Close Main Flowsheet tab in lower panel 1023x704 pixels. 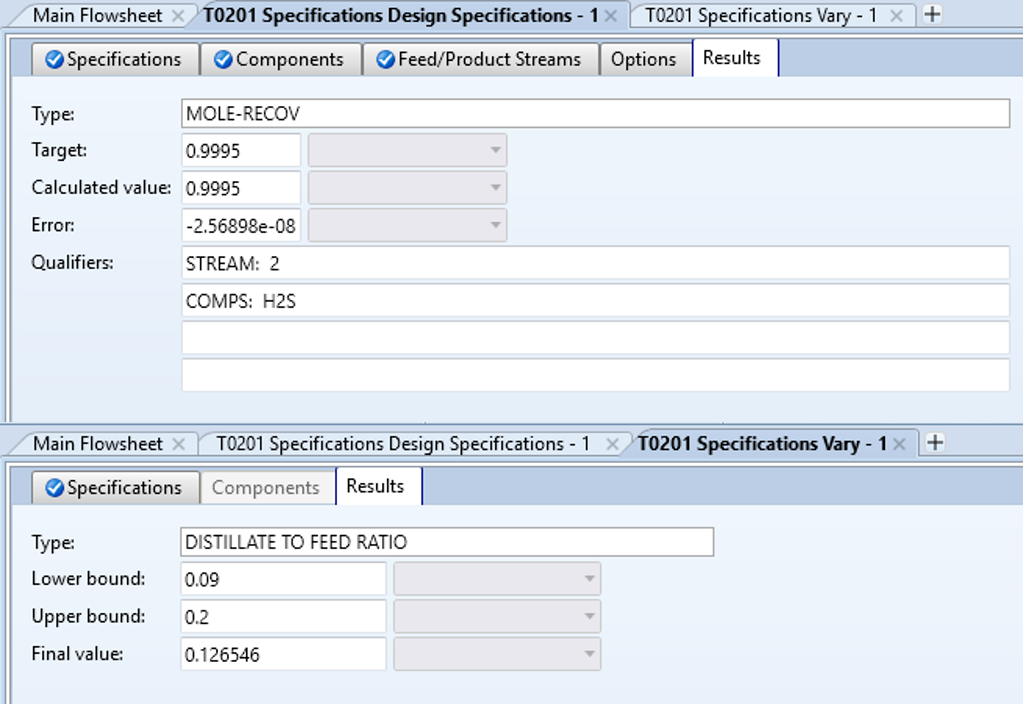(178, 444)
